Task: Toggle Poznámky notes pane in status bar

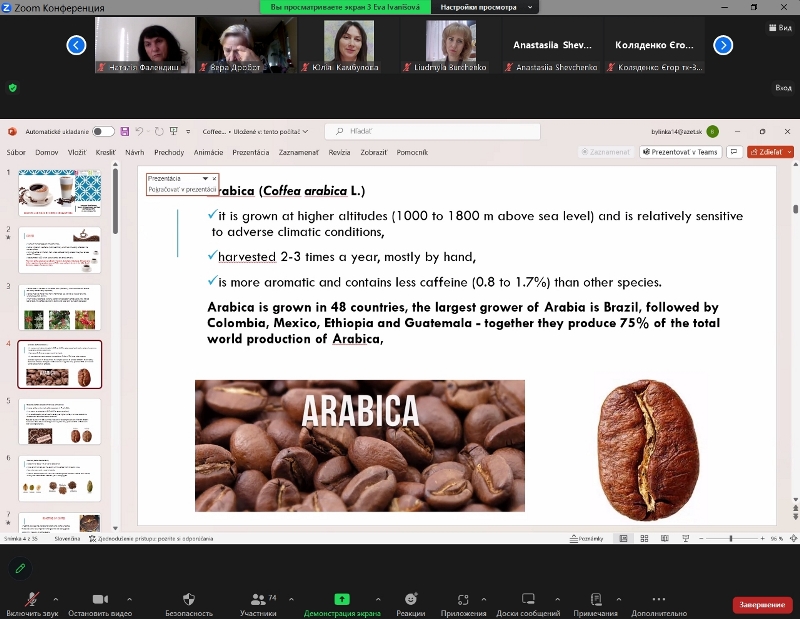Action: click(586, 538)
